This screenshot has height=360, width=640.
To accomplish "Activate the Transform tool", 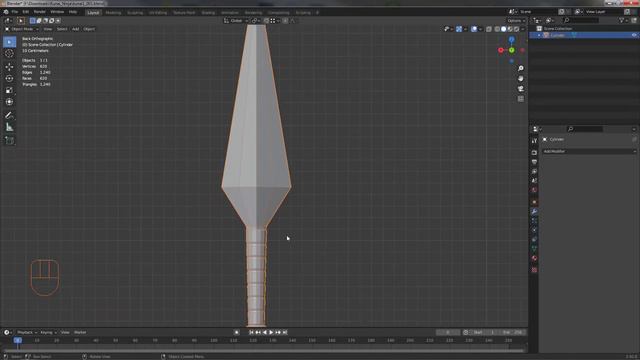I will pos(9,102).
